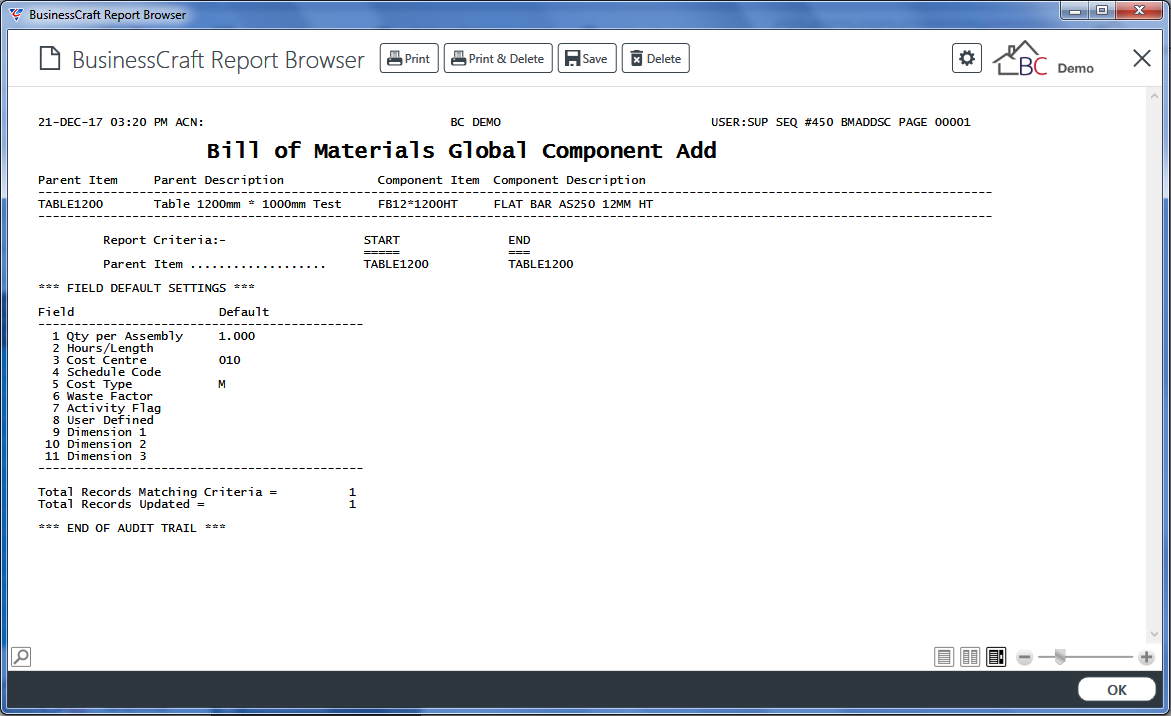
Task: Click the BusinessCraft app icon in the title bar
Action: (16, 14)
